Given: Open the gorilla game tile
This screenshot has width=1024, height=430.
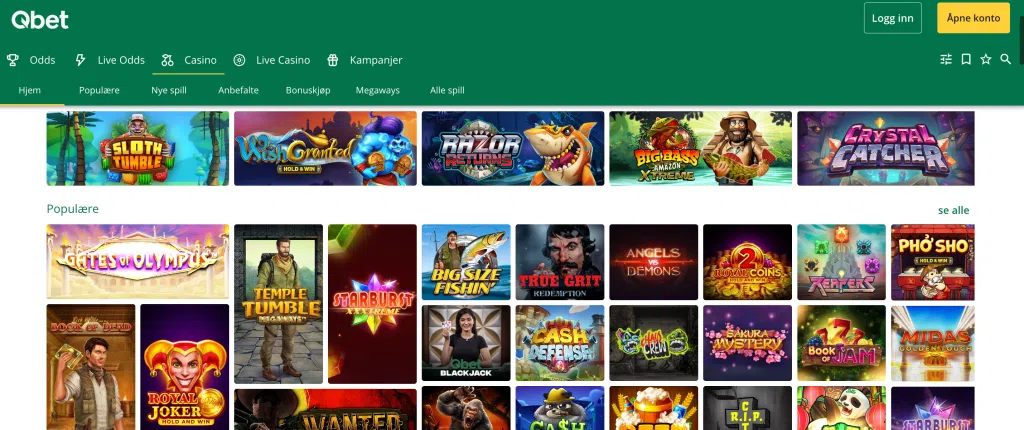Looking at the screenshot, I should pos(466,408).
